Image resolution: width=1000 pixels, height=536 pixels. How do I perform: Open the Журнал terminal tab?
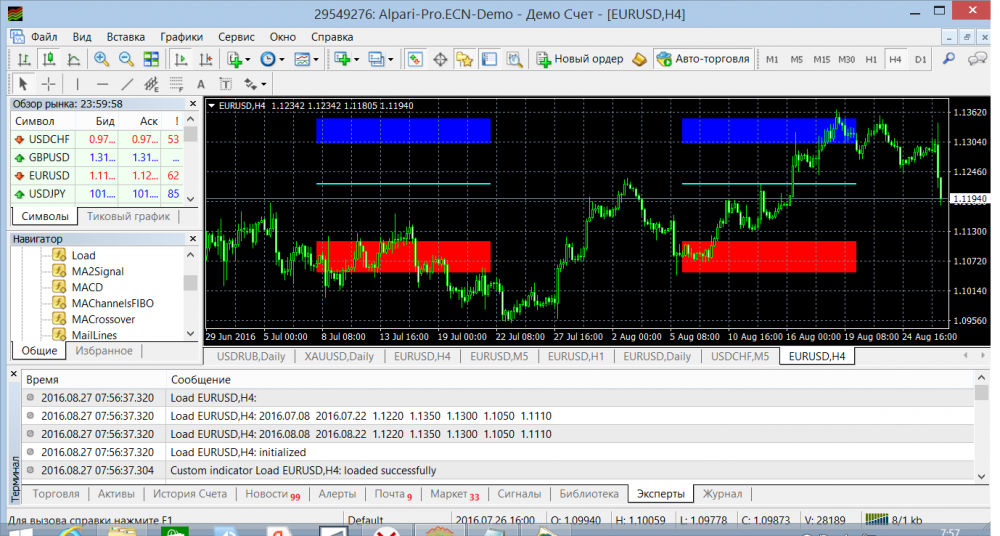pyautogui.click(x=722, y=494)
